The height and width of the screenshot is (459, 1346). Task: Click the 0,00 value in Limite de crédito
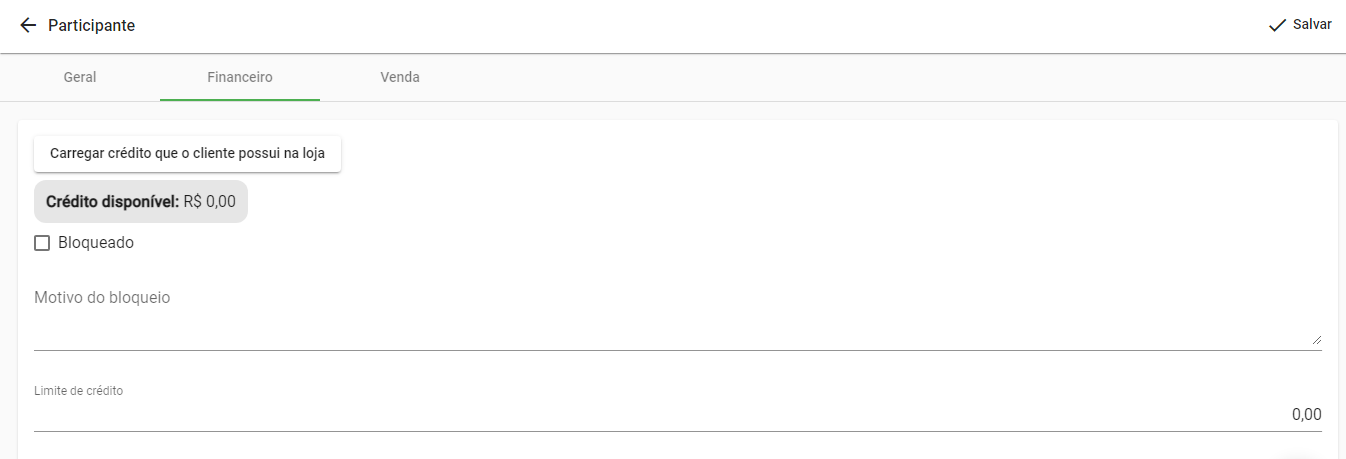(1306, 415)
